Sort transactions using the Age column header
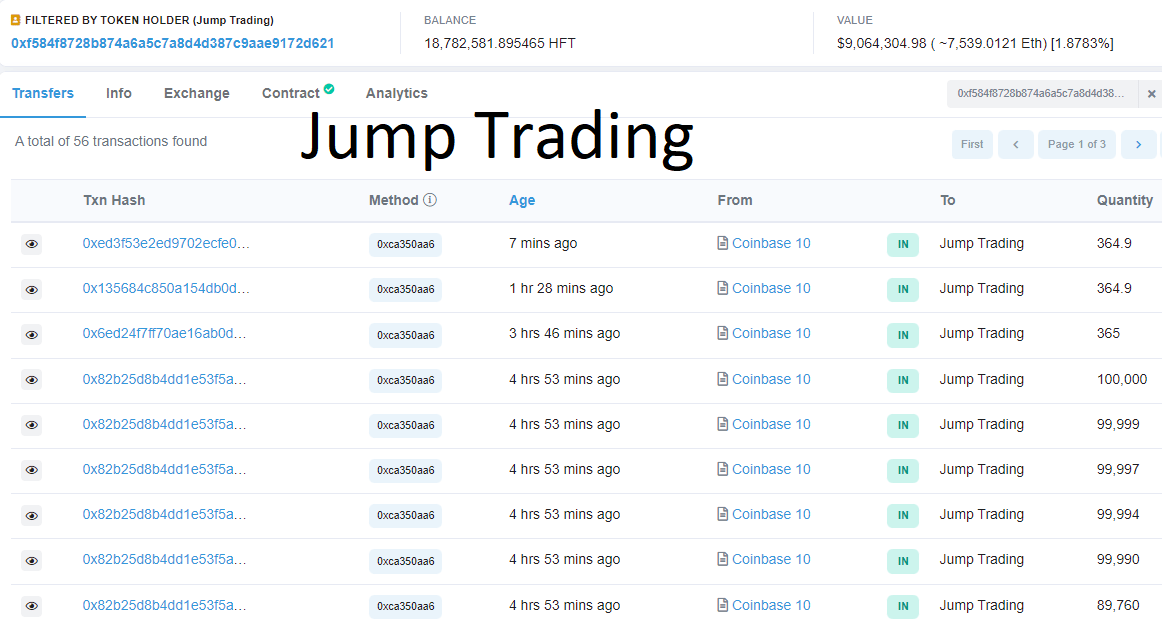1162x628 pixels. (x=522, y=200)
